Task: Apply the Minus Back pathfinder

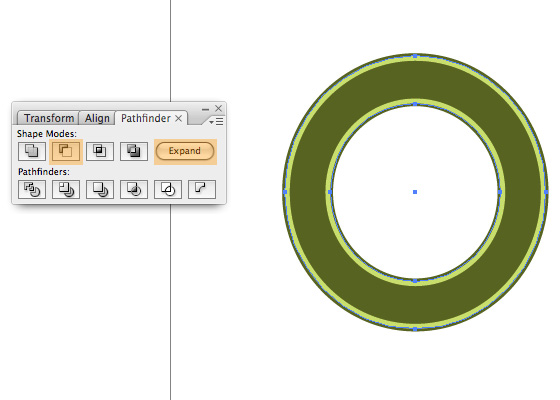Action: (202, 189)
